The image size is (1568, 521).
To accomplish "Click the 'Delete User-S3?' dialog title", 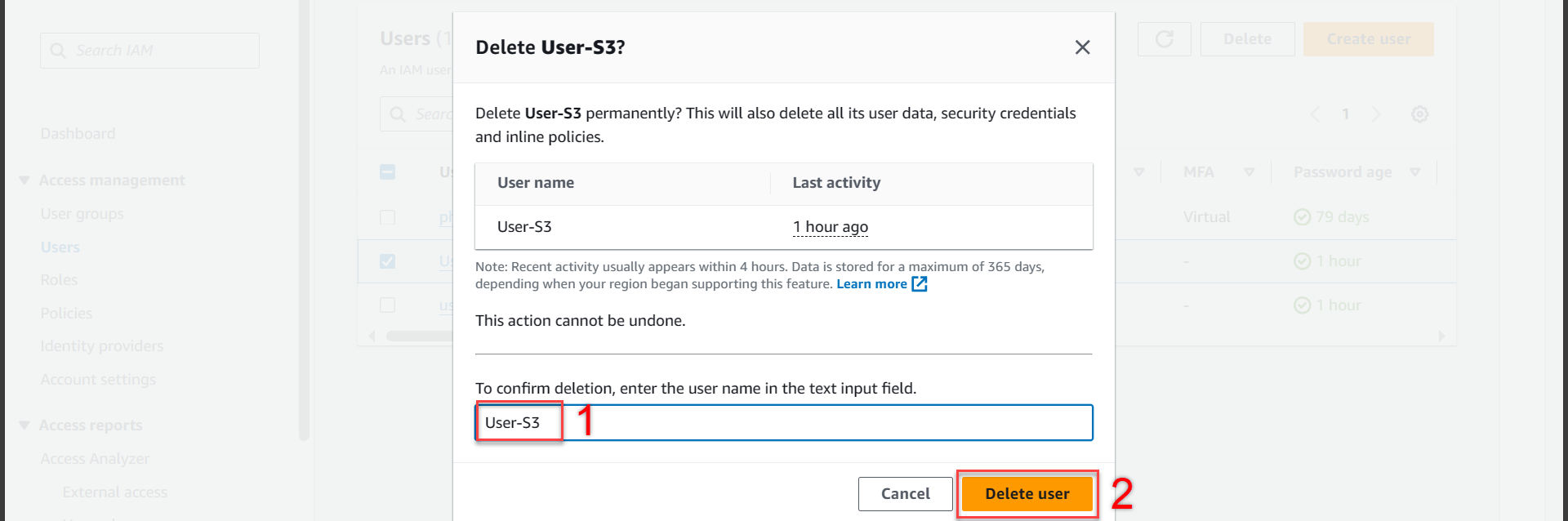I will click(550, 47).
